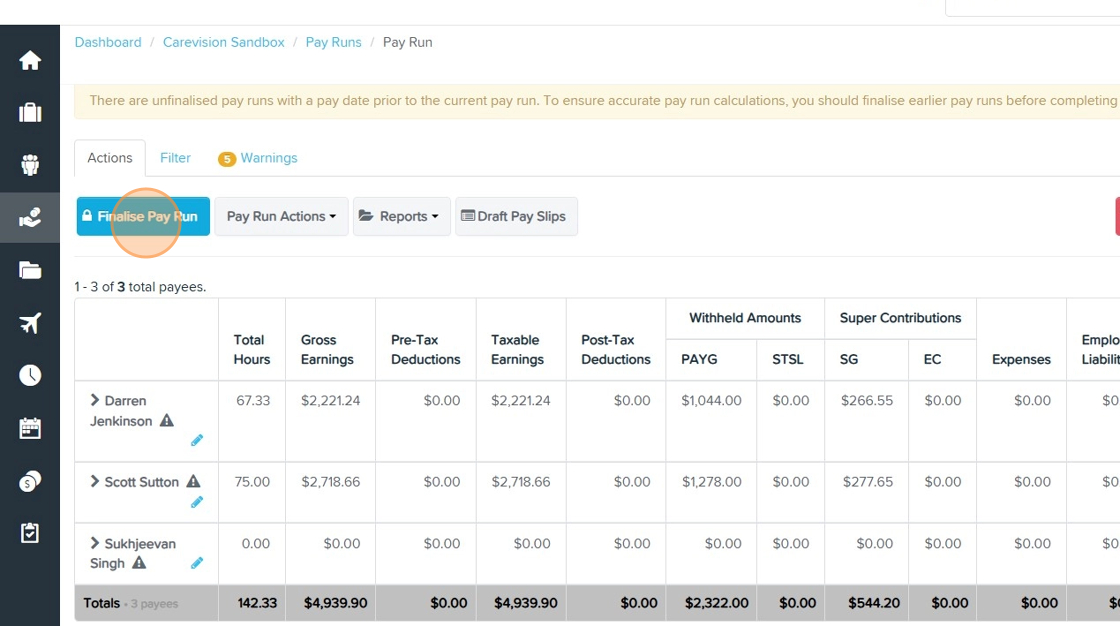The height and width of the screenshot is (626, 1120).
Task: Expand Sukhjeevan Singh row chevron
Action: [94, 543]
